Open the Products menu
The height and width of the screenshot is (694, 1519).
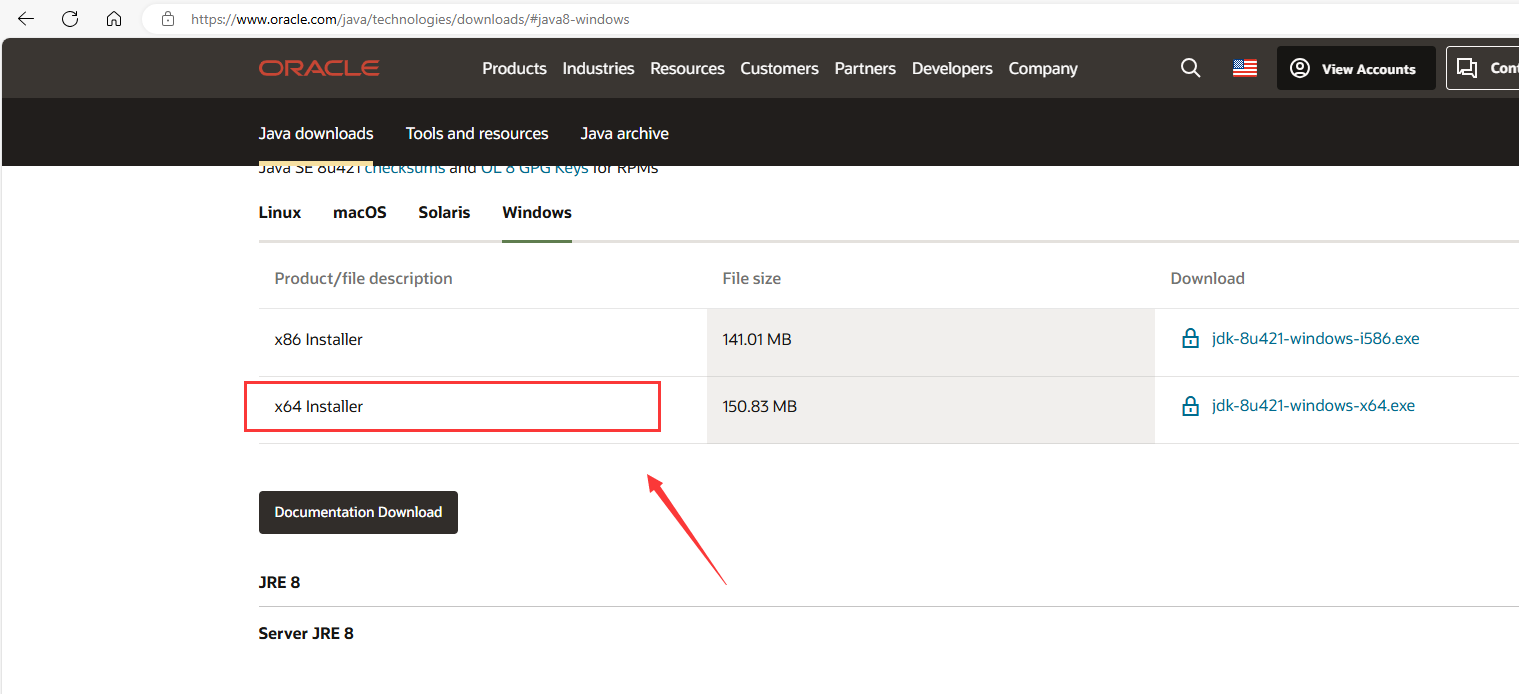click(x=514, y=68)
